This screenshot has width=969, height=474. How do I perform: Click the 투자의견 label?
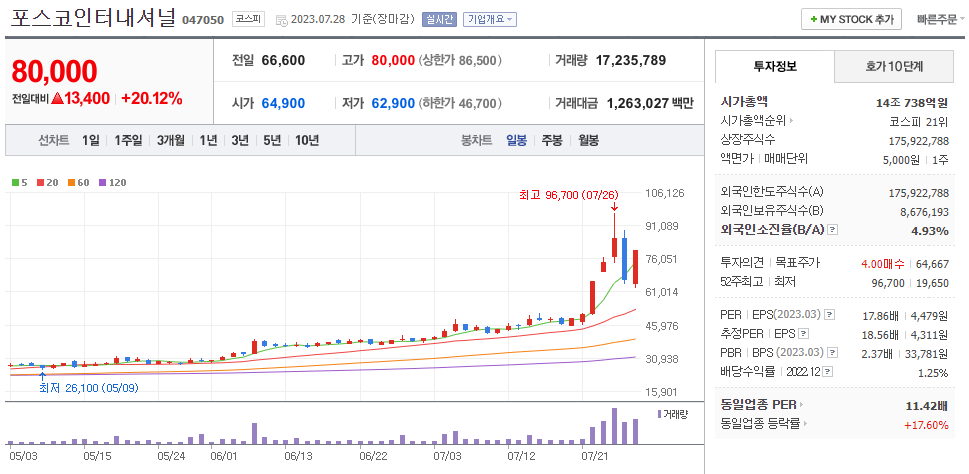pos(743,263)
